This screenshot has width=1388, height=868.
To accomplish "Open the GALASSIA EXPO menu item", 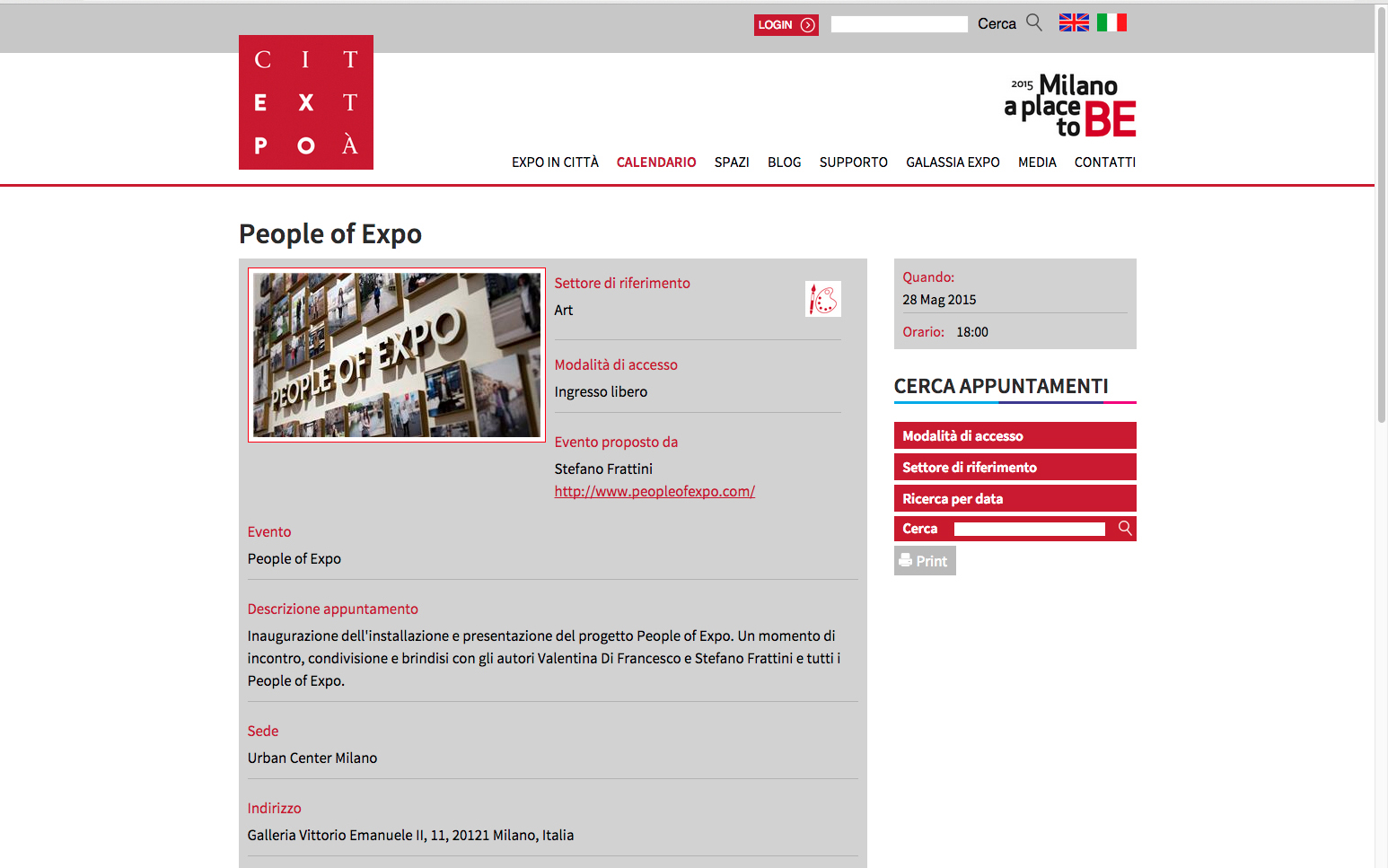I will pos(953,162).
